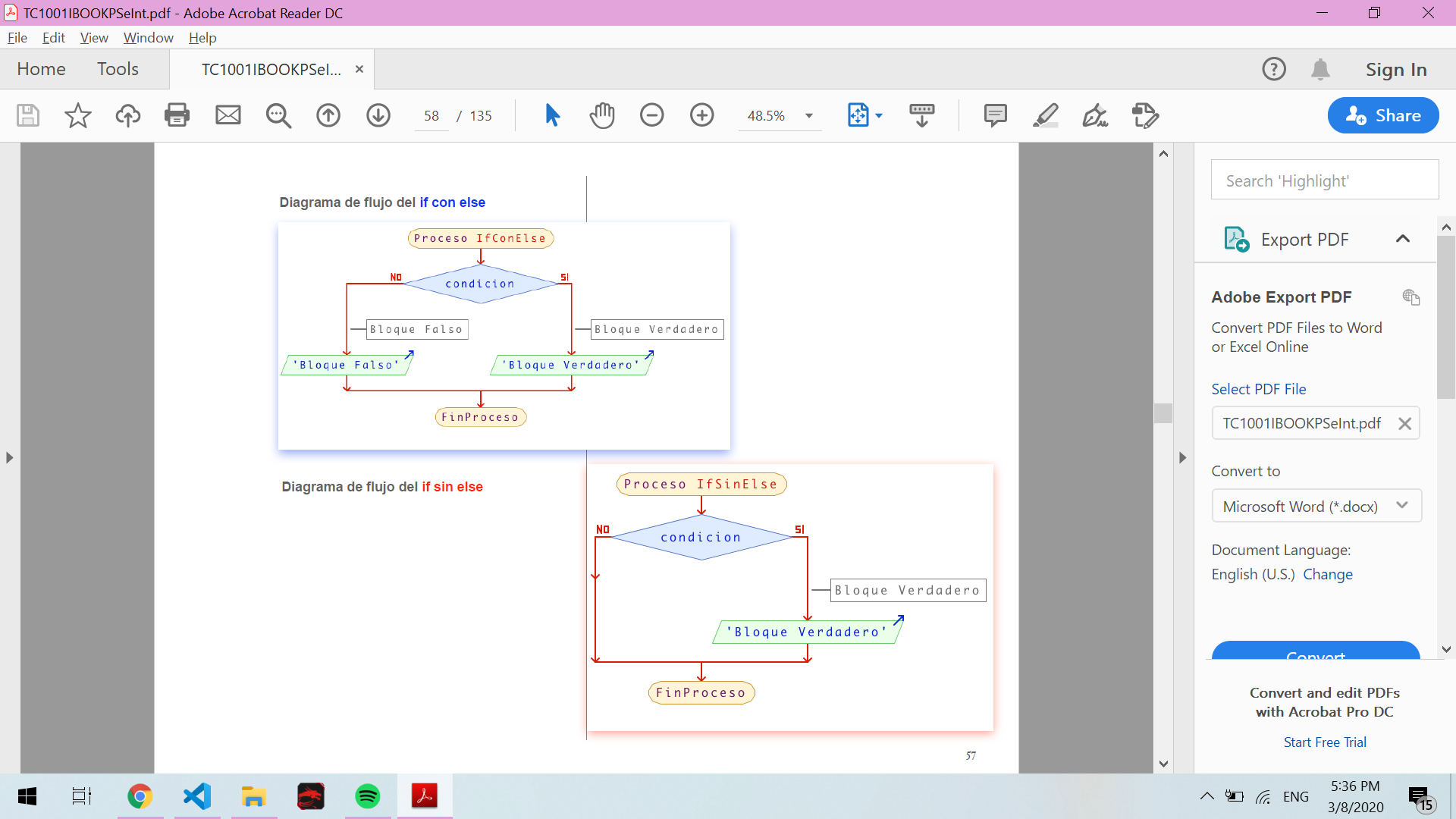This screenshot has height=819, width=1456.
Task: Click the Start Free Trial link
Action: pyautogui.click(x=1324, y=742)
